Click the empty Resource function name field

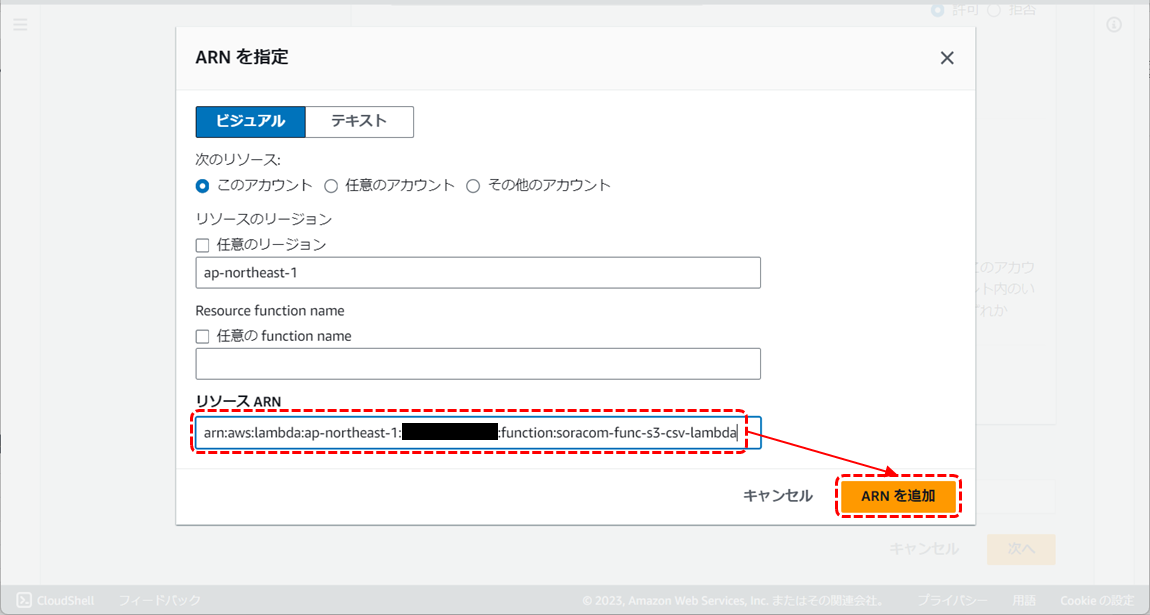pos(478,364)
